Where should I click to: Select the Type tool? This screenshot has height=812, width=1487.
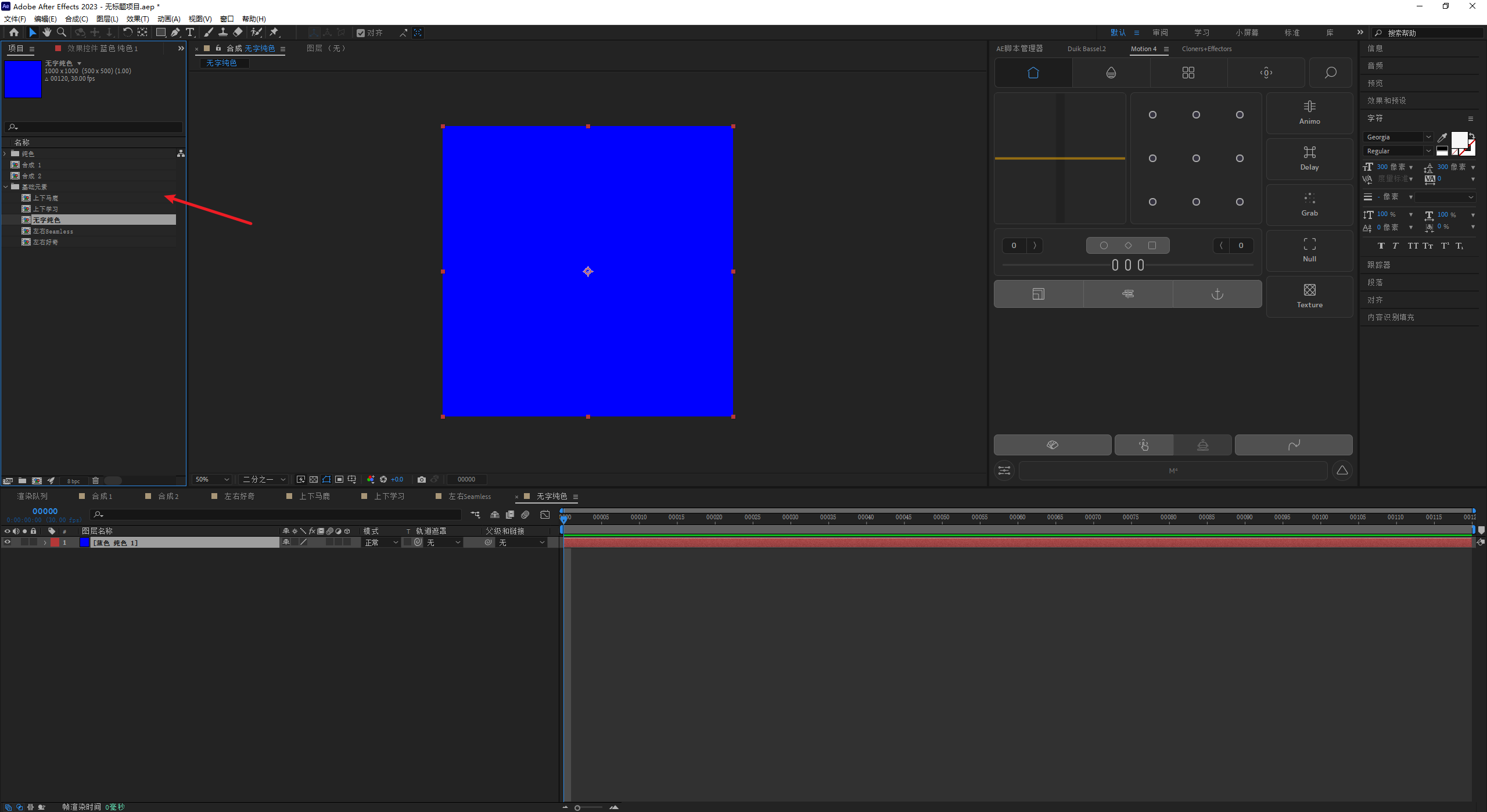coord(190,33)
